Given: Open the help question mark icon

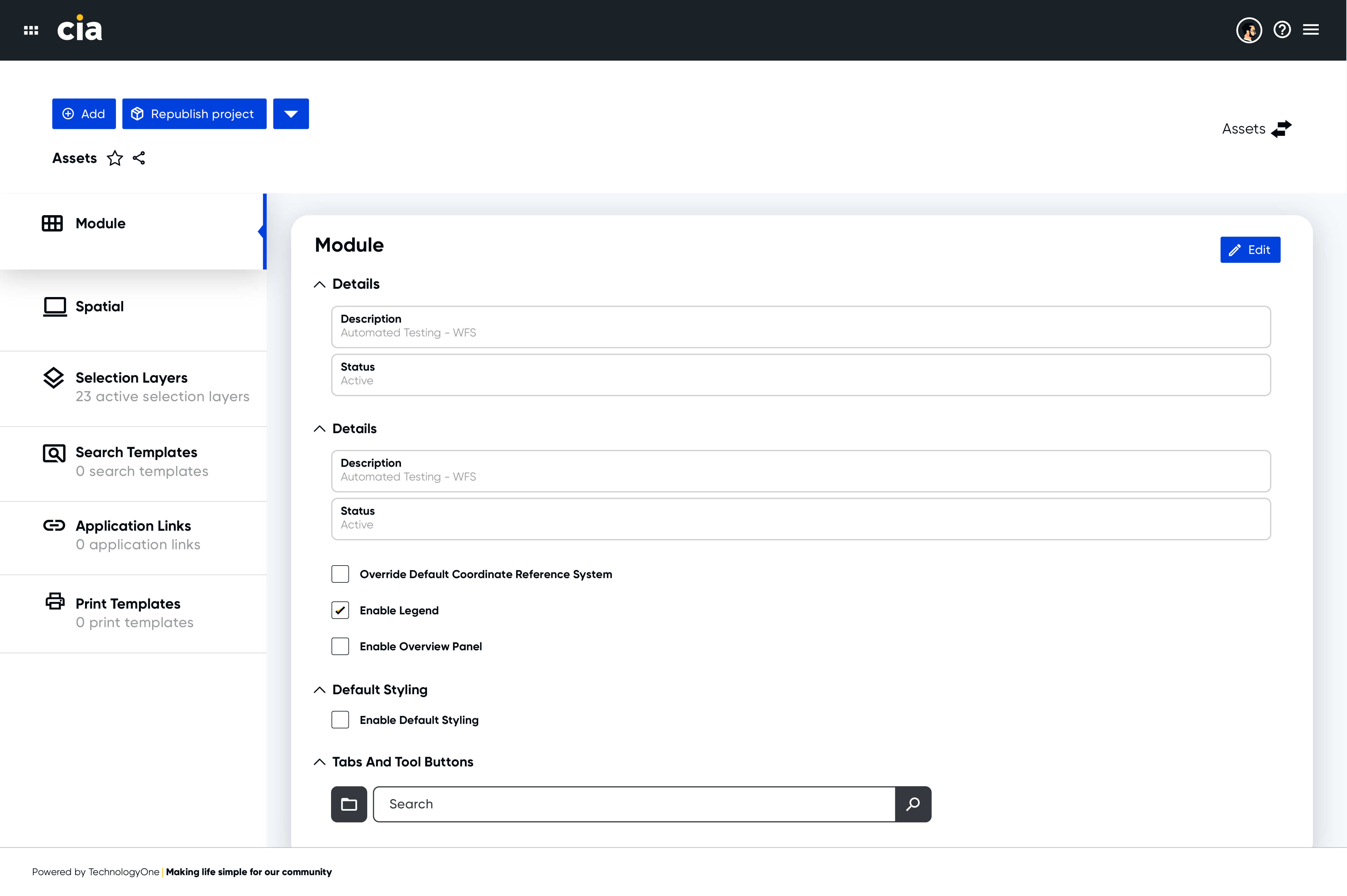Looking at the screenshot, I should point(1282,30).
